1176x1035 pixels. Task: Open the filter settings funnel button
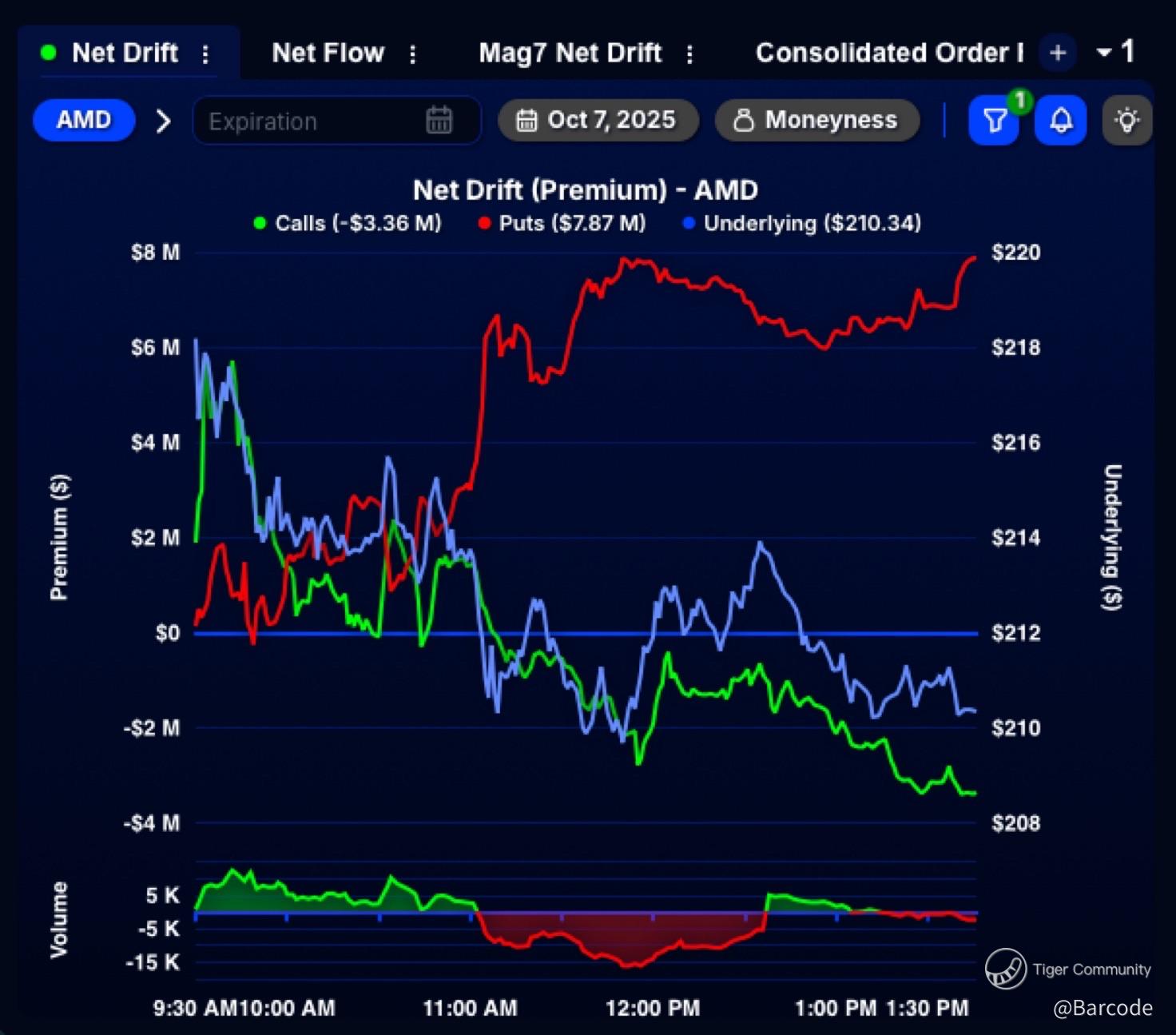[x=994, y=121]
